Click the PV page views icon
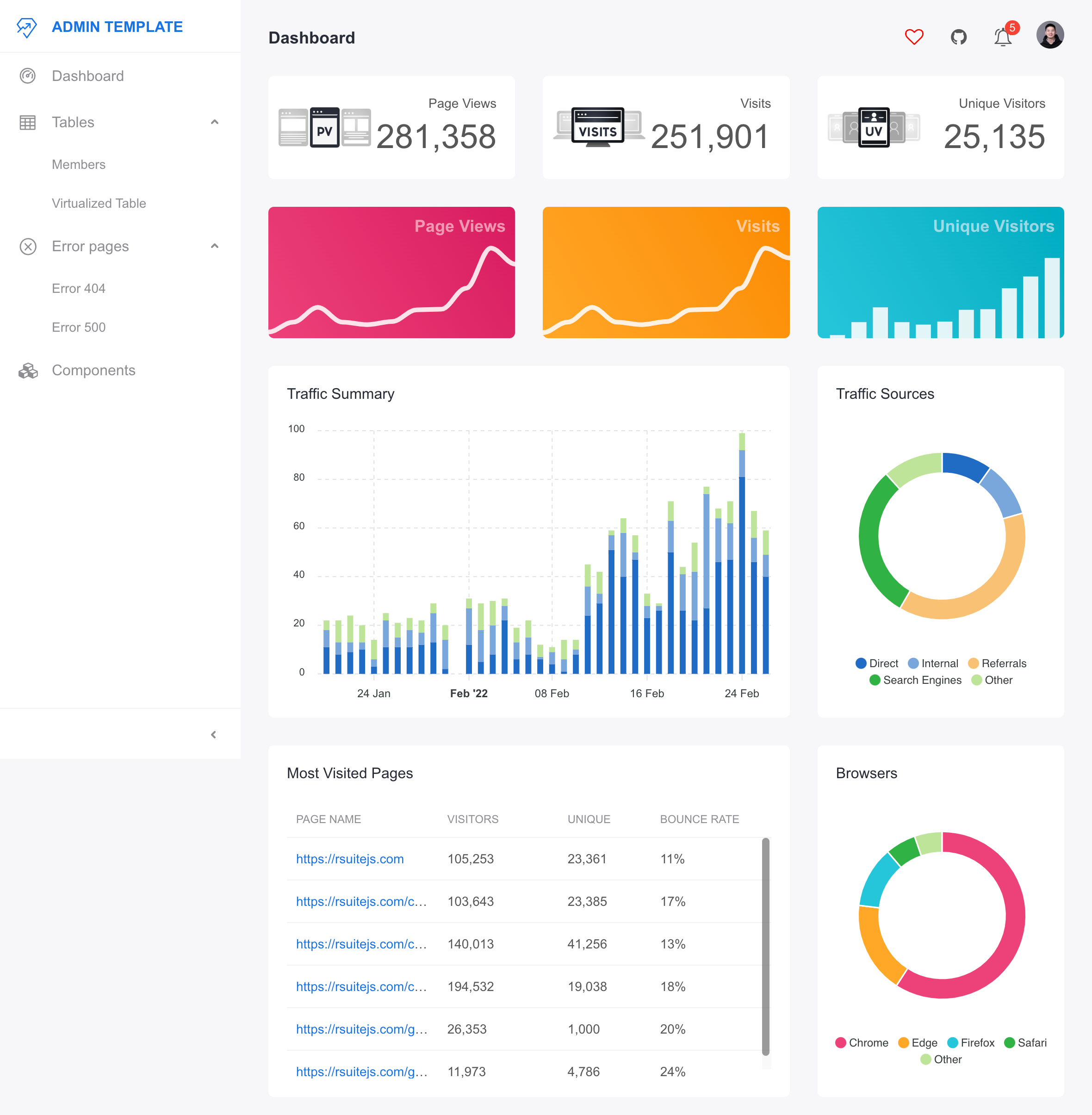 point(325,128)
